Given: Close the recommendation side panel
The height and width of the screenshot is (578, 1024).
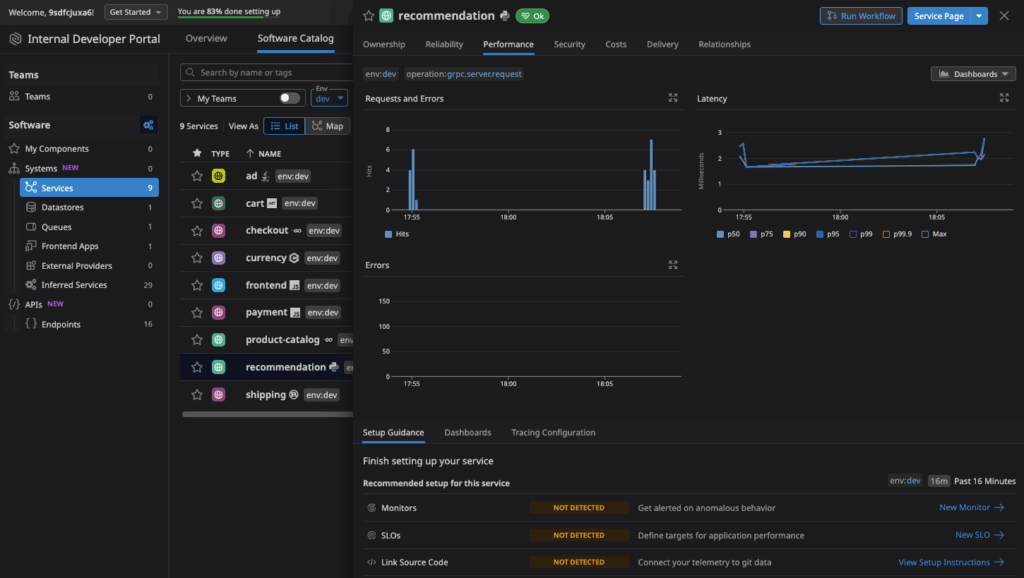Looking at the screenshot, I should [x=1004, y=16].
